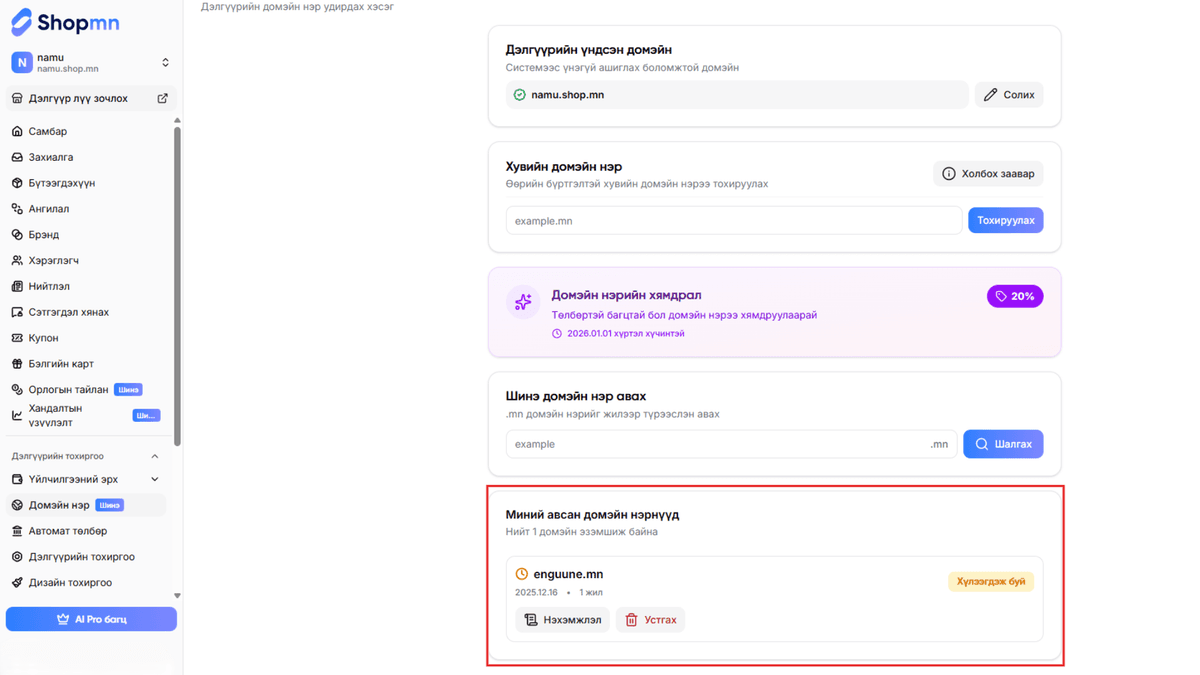This screenshot has width=1200, height=675.
Task: Click the example.mn custom domain input field
Action: click(733, 221)
